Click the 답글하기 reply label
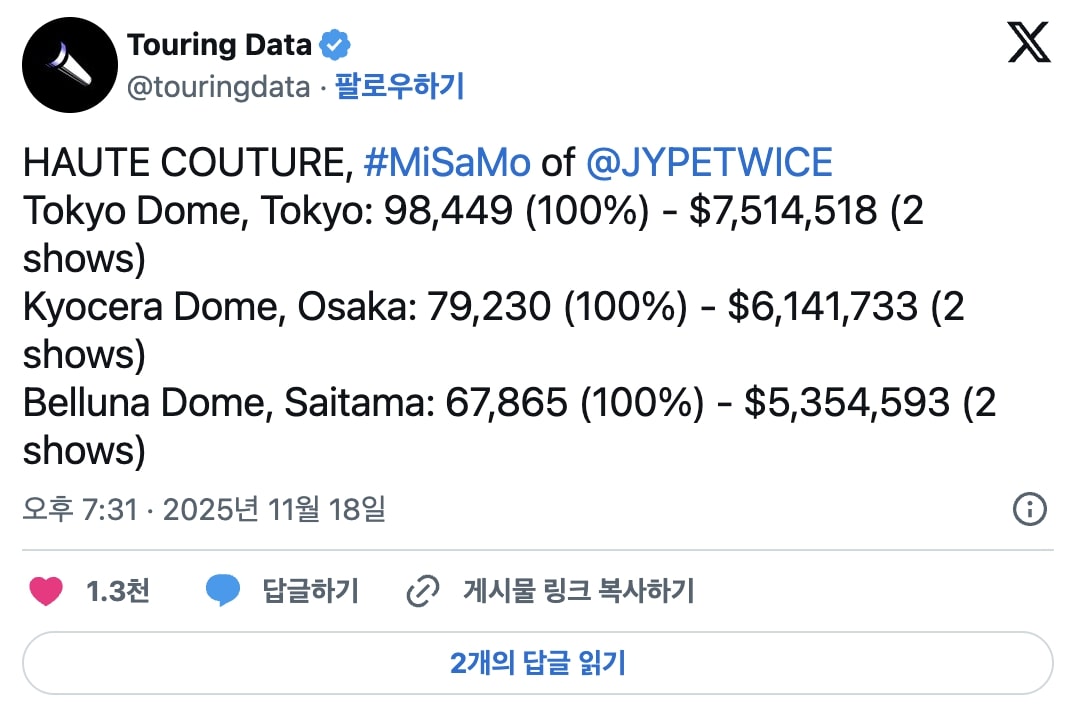Viewport: 1078px width, 710px height. click(x=310, y=592)
